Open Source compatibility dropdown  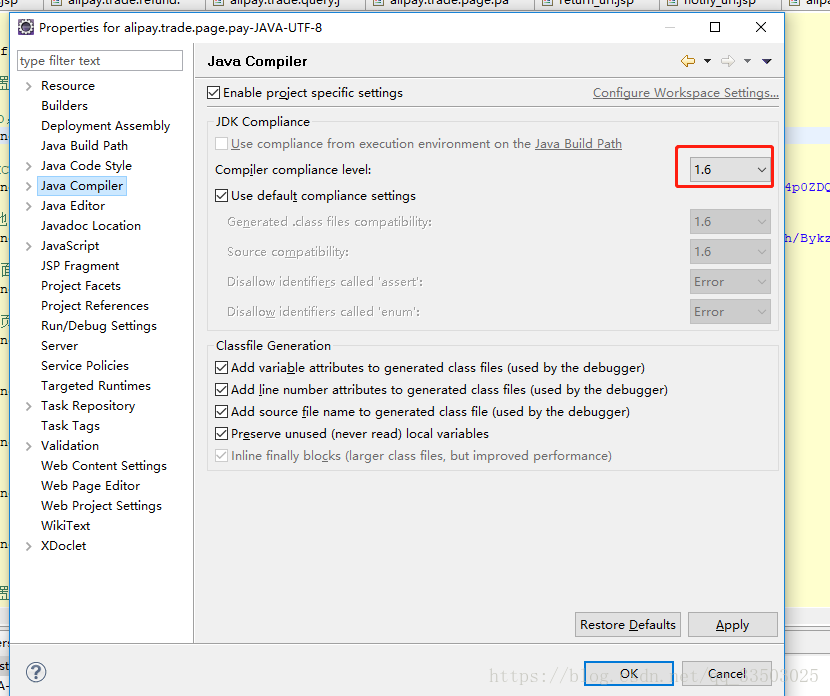coord(729,251)
